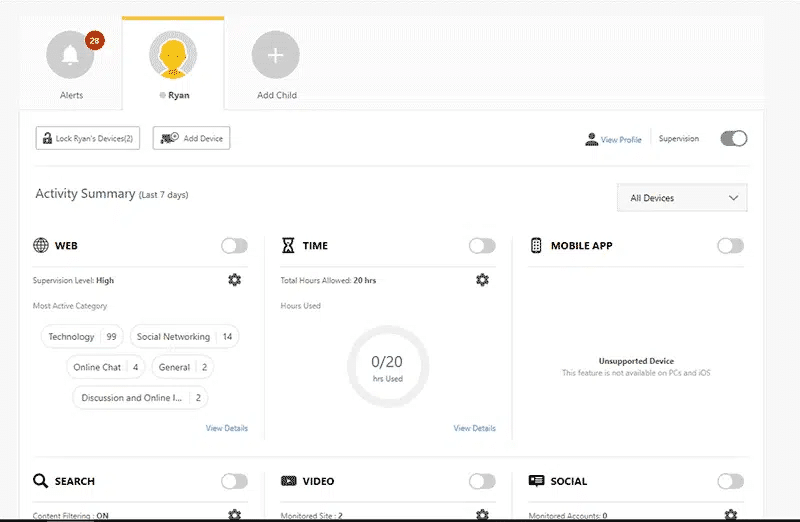
Task: Open the Alerts bell icon
Action: [71, 56]
